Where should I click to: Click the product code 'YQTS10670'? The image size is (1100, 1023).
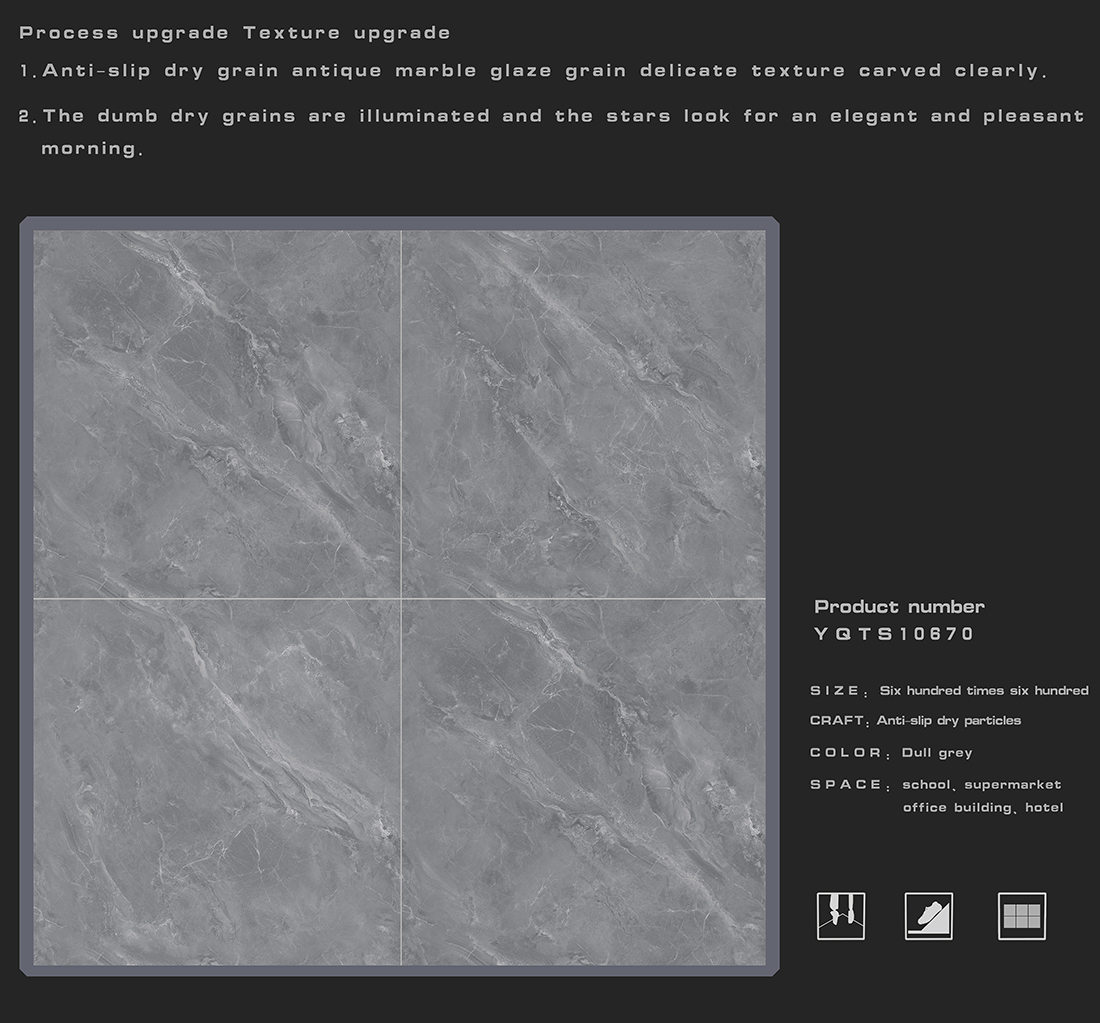click(x=894, y=634)
